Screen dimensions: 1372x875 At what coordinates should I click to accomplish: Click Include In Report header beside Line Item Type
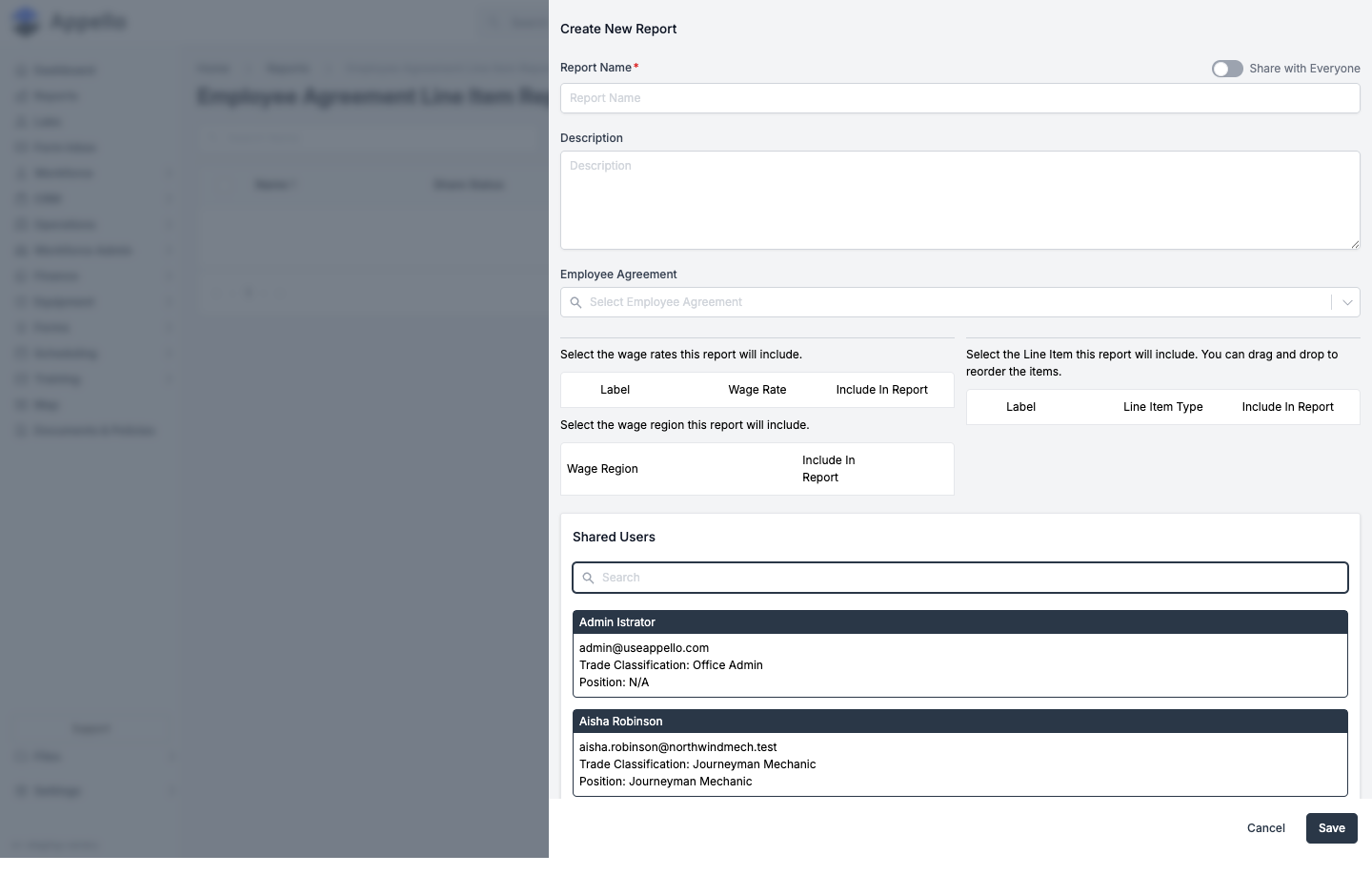1287,407
